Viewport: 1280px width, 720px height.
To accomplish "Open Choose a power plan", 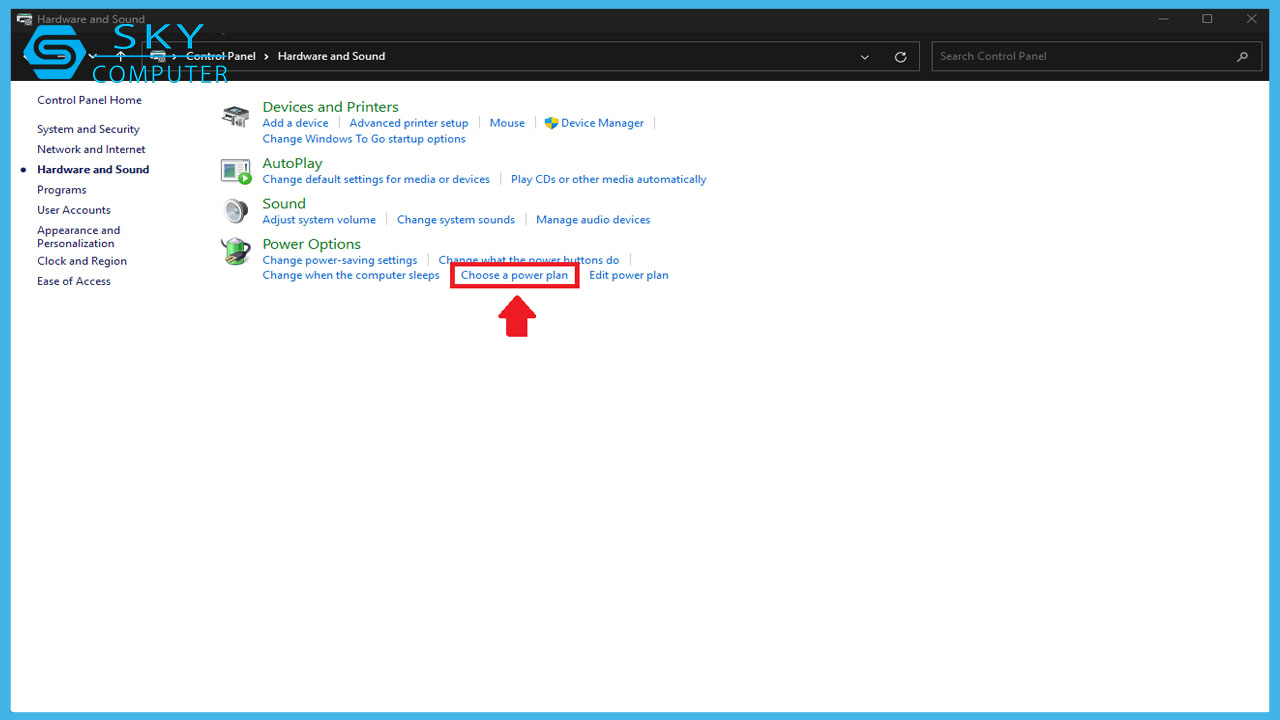I will click(514, 274).
